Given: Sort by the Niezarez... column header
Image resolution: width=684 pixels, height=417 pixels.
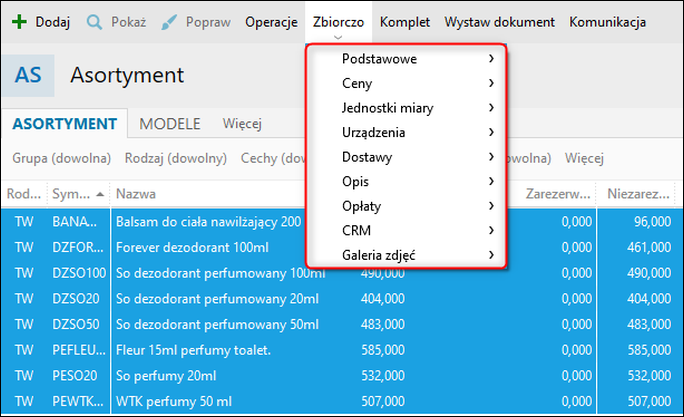Looking at the screenshot, I should tap(639, 194).
